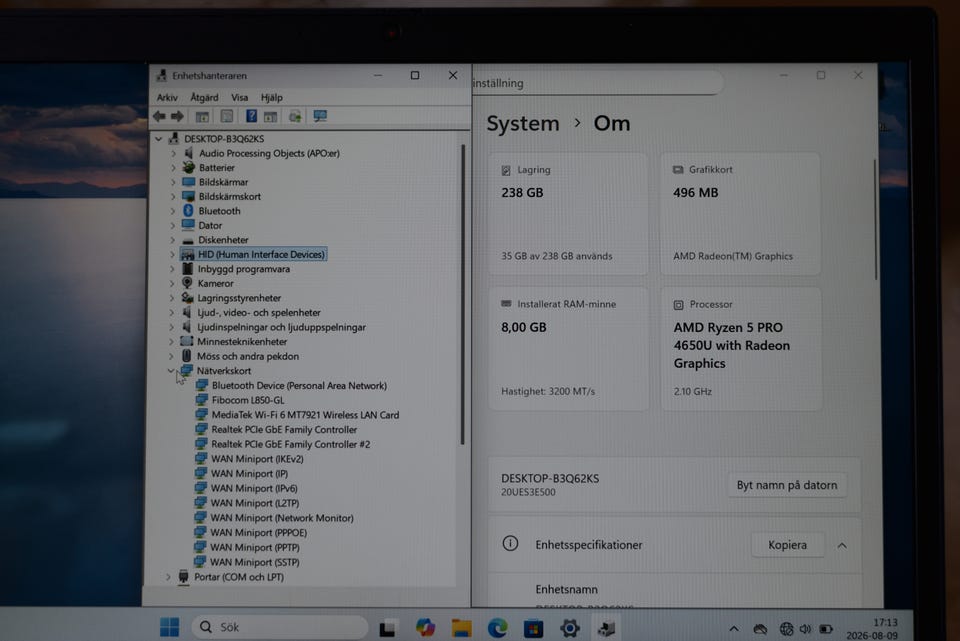This screenshot has width=960, height=641.
Task: Select Realtek PCIe GbE Family Controller #2
Action: point(291,444)
